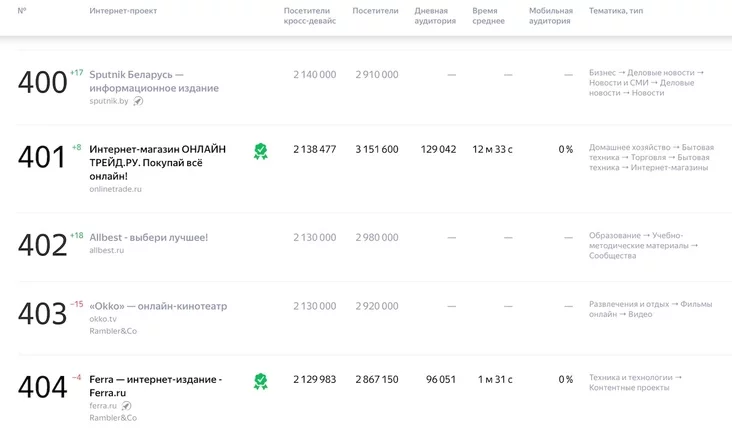
Task: Click the −4 rank change indicator
Action: pyautogui.click(x=77, y=378)
